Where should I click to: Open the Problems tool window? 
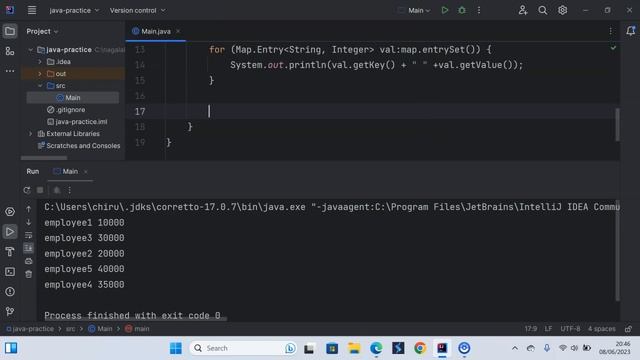[x=10, y=292]
